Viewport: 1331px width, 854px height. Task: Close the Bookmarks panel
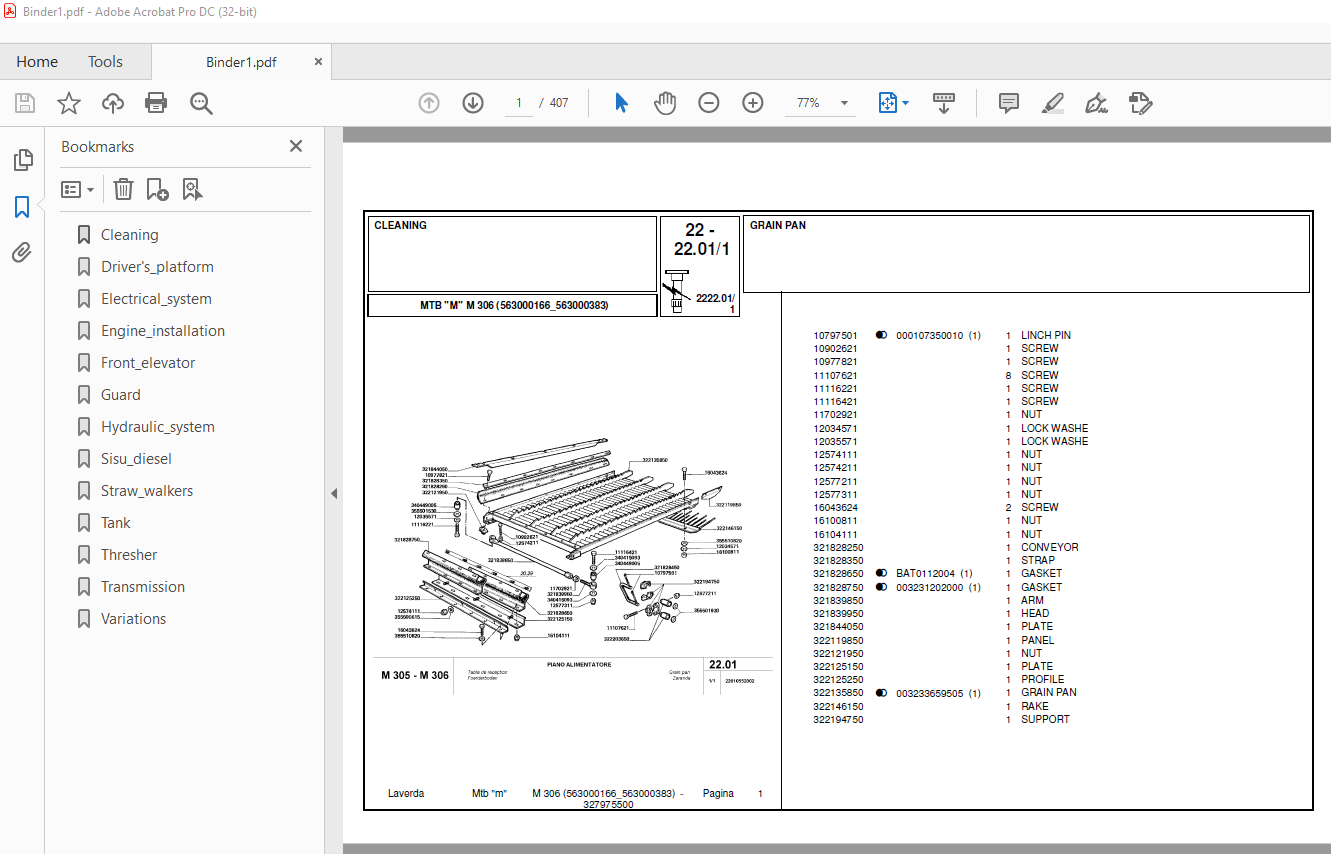point(296,146)
